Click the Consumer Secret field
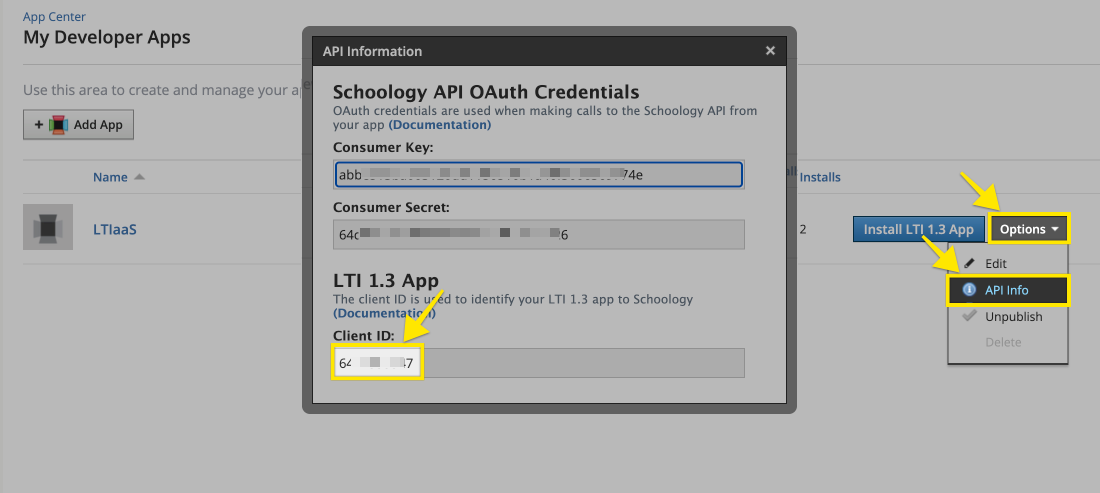The image size is (1100, 493). (x=539, y=234)
